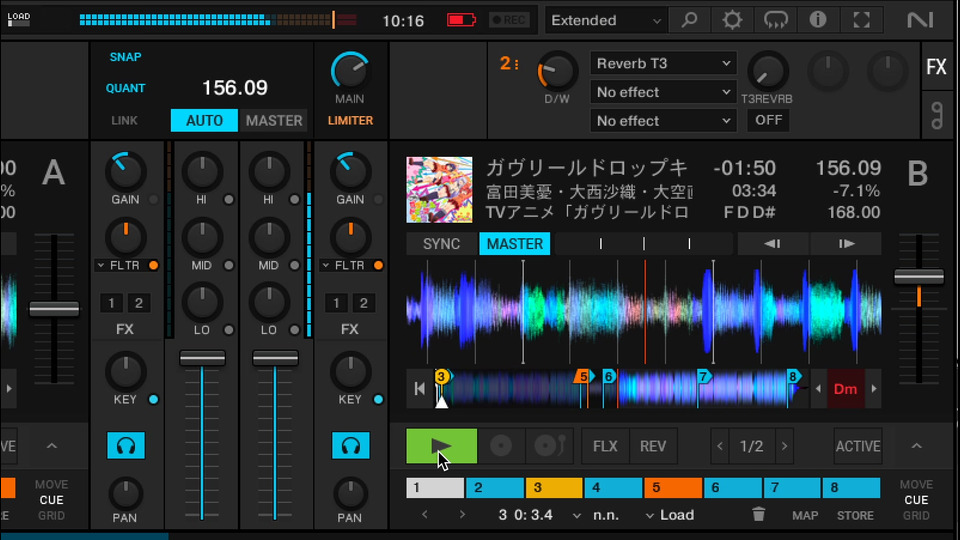Image resolution: width=960 pixels, height=540 pixels.
Task: Select hotcue 5 orange pad
Action: pyautogui.click(x=671, y=488)
